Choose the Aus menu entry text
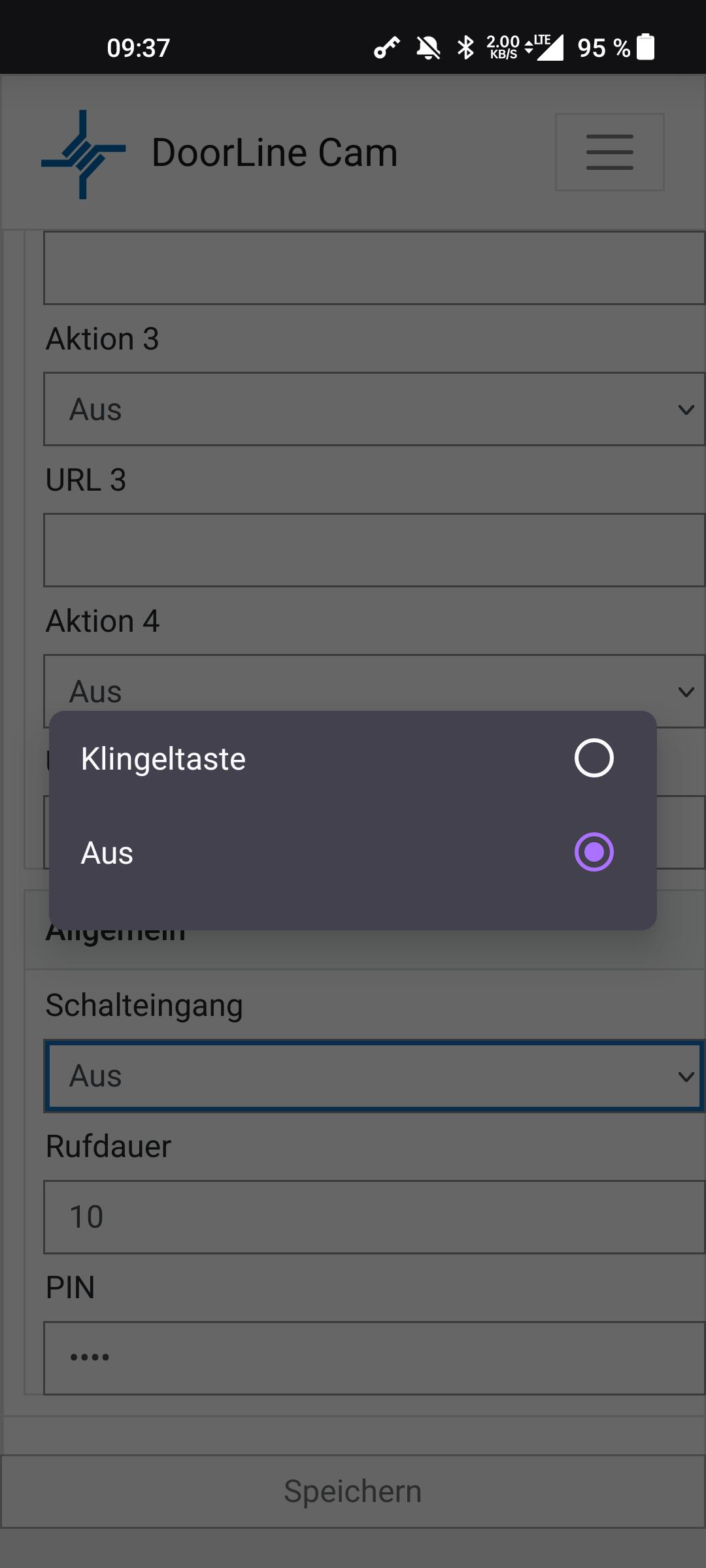The image size is (706, 1568). 107,853
